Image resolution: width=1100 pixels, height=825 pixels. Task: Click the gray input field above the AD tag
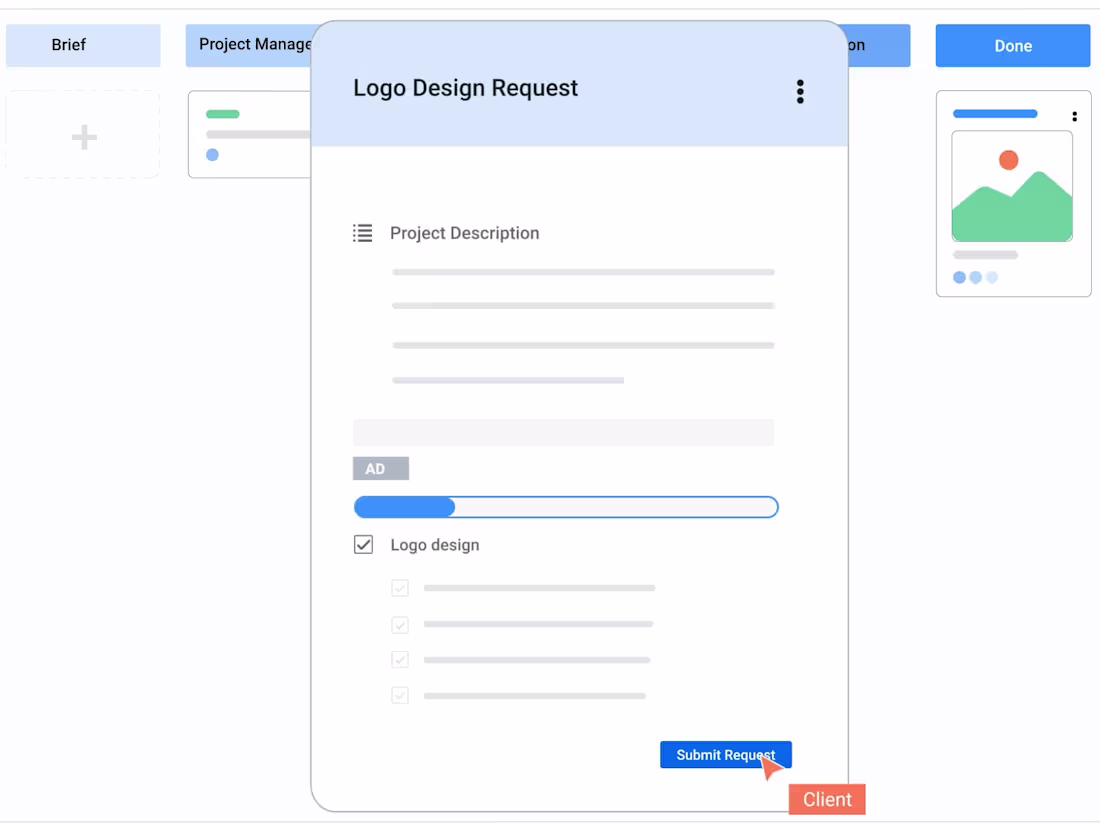point(563,432)
